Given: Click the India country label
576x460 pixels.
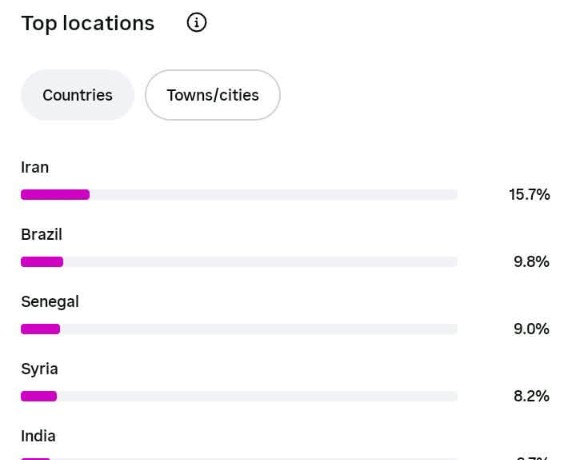Looking at the screenshot, I should click(38, 436).
